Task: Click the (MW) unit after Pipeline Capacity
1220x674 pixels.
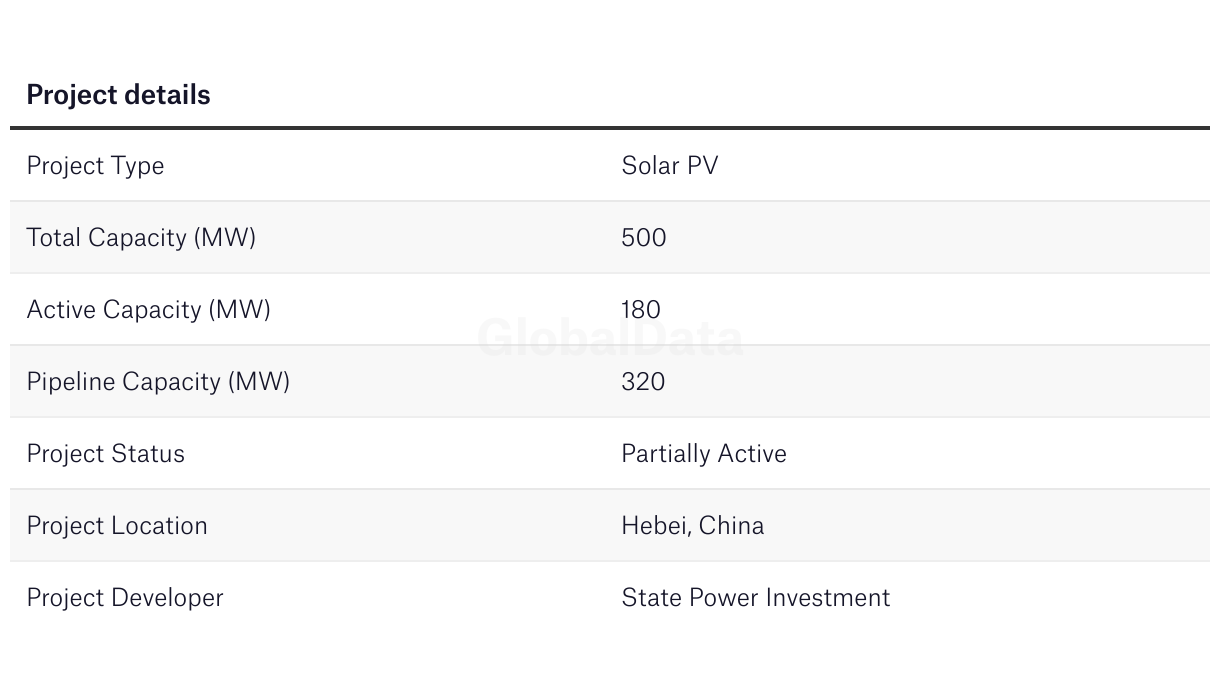Action: [259, 382]
